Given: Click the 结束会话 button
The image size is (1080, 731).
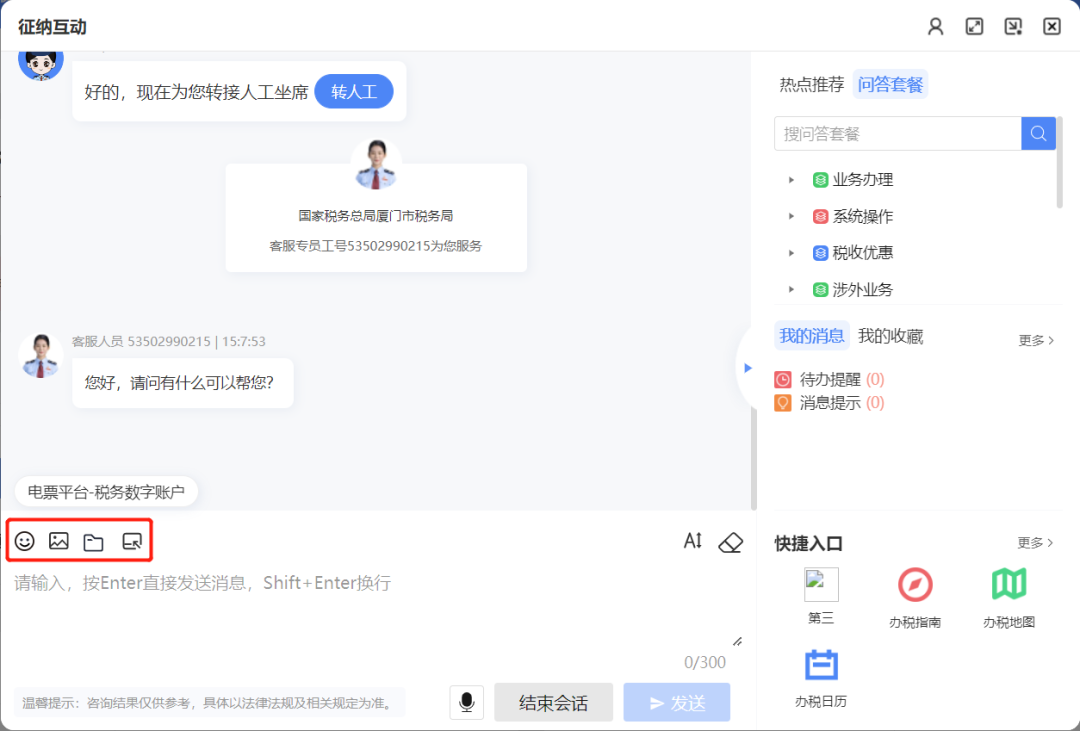Looking at the screenshot, I should coord(553,702).
